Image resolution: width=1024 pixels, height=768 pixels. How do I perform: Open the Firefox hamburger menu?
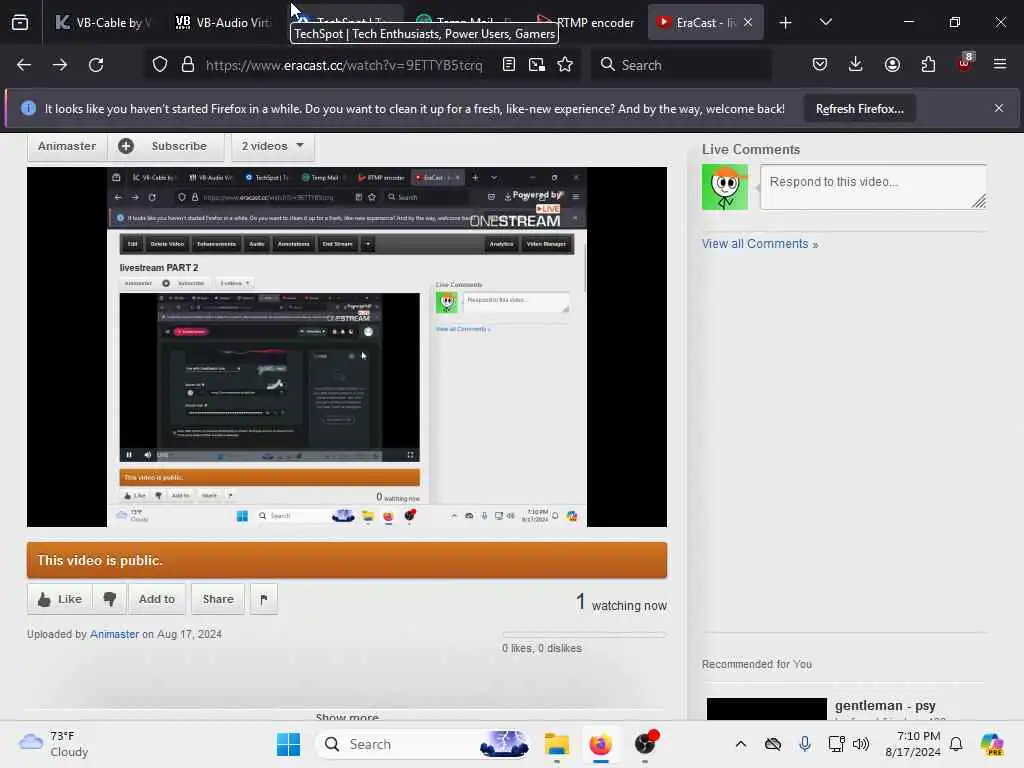point(1000,65)
